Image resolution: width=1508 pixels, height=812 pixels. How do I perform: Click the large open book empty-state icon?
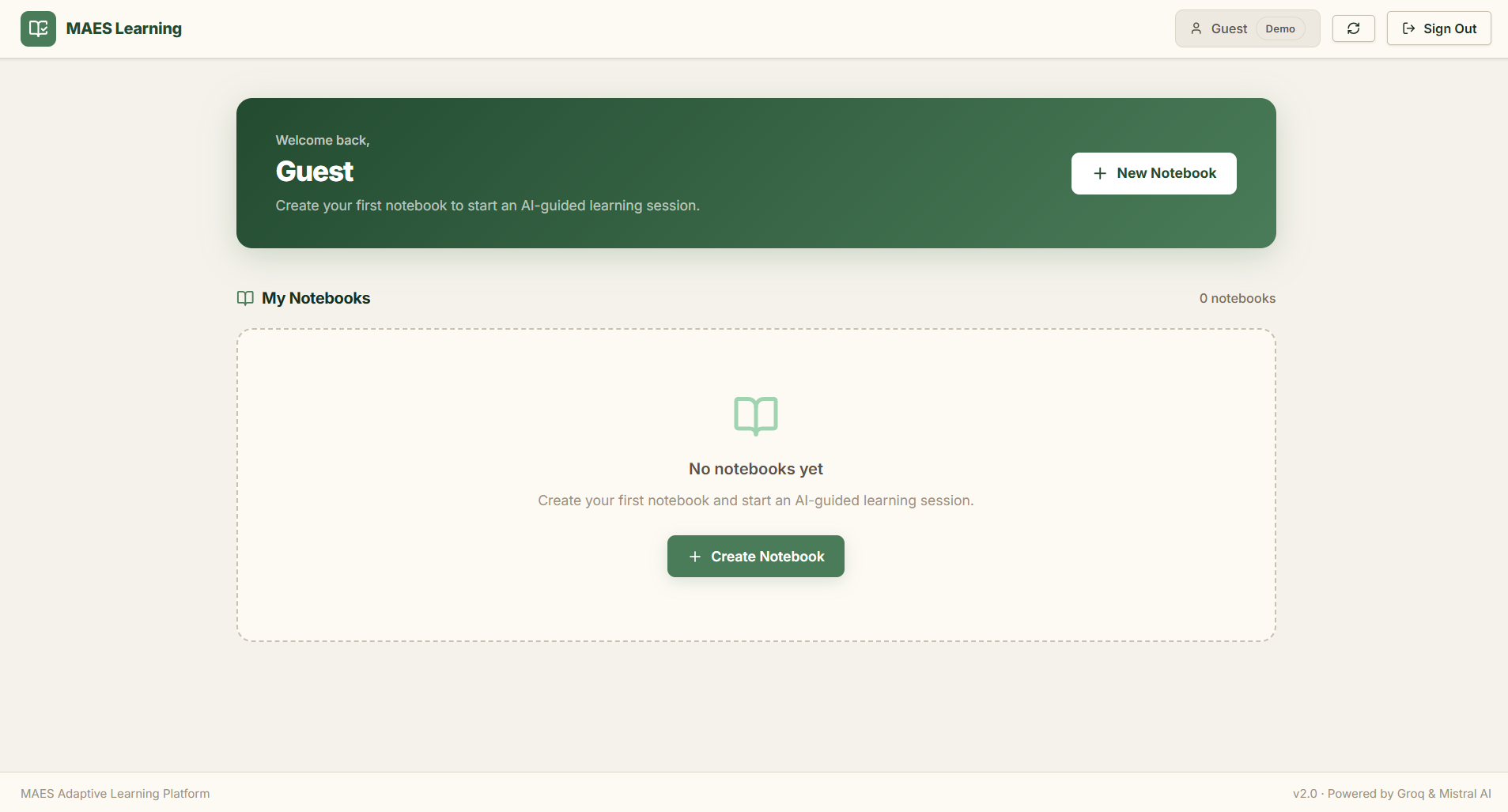pyautogui.click(x=756, y=416)
